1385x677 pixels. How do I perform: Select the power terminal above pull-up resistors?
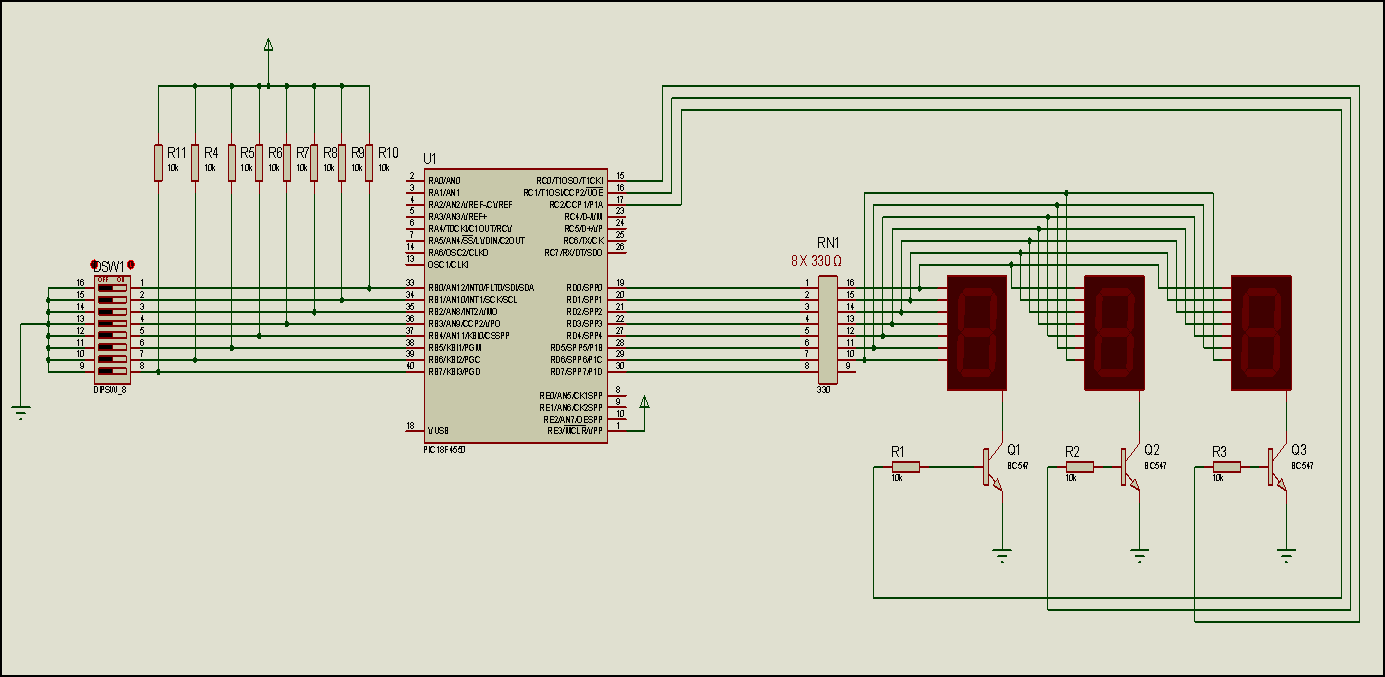[x=268, y=46]
